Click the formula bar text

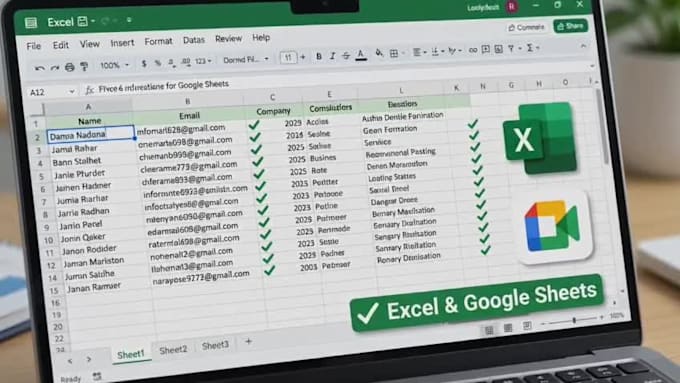tap(163, 86)
